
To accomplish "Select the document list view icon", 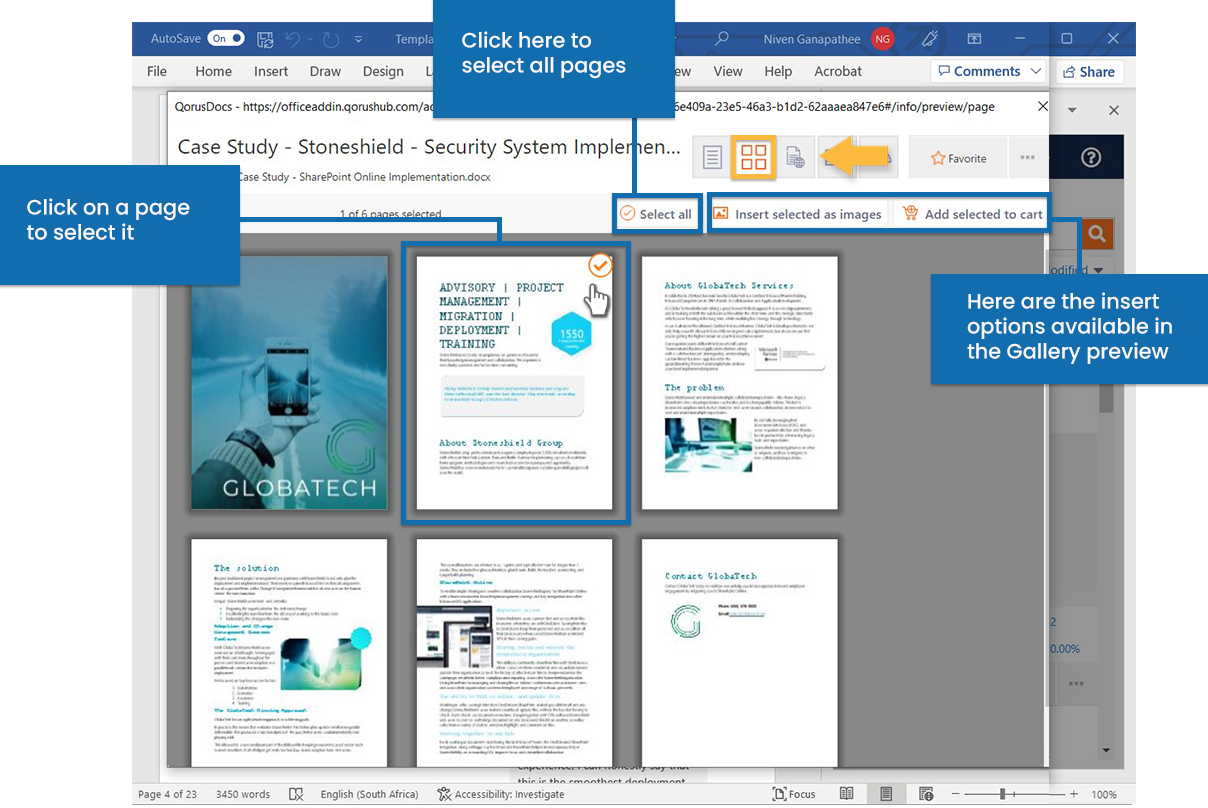I will pyautogui.click(x=712, y=157).
